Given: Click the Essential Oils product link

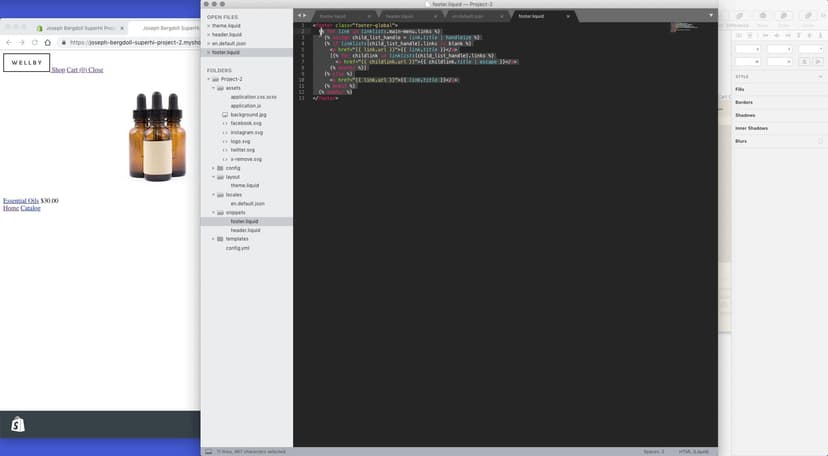Looking at the screenshot, I should point(21,201).
